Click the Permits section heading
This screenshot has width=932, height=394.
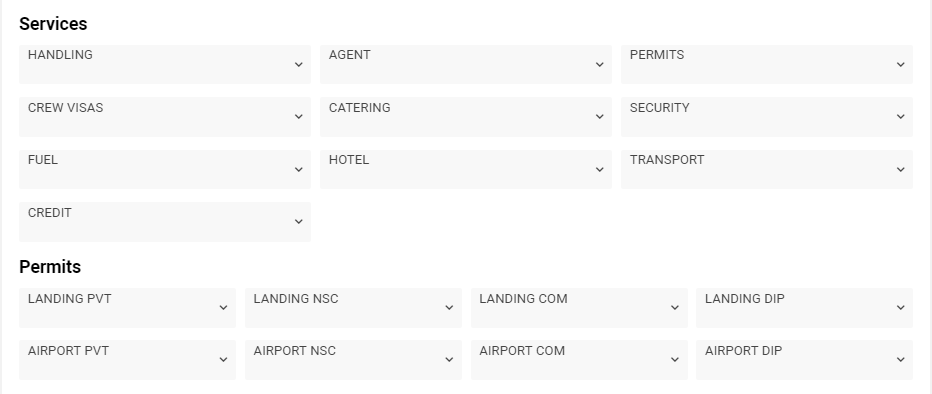50,267
